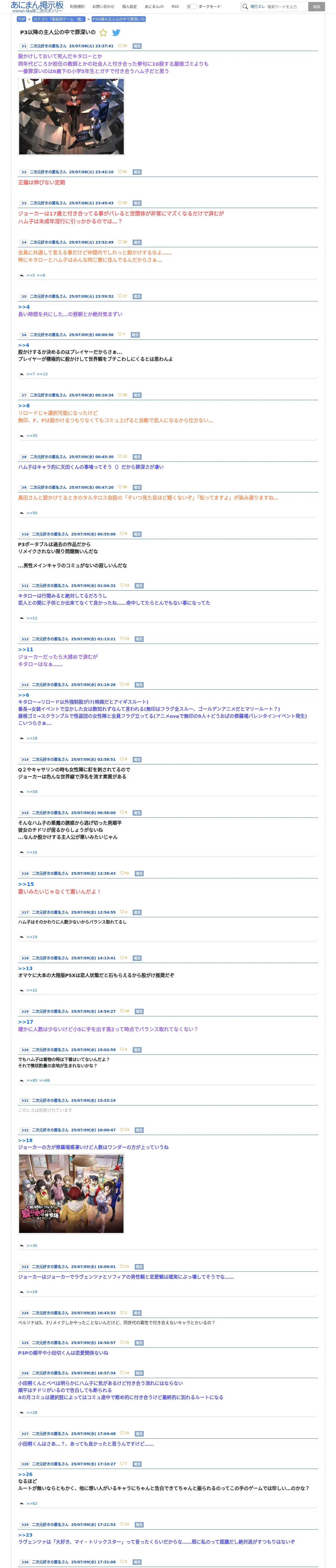Image resolution: width=336 pixels, height=1568 pixels.
Task: Click the >>4 anchor in post 5
Action: pos(24,307)
